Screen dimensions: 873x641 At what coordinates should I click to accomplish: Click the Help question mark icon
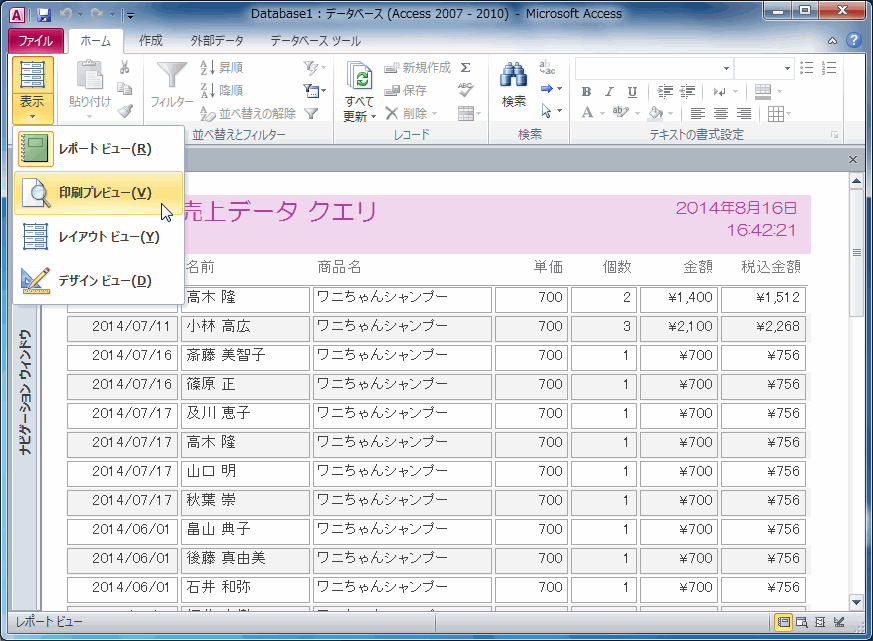(853, 41)
